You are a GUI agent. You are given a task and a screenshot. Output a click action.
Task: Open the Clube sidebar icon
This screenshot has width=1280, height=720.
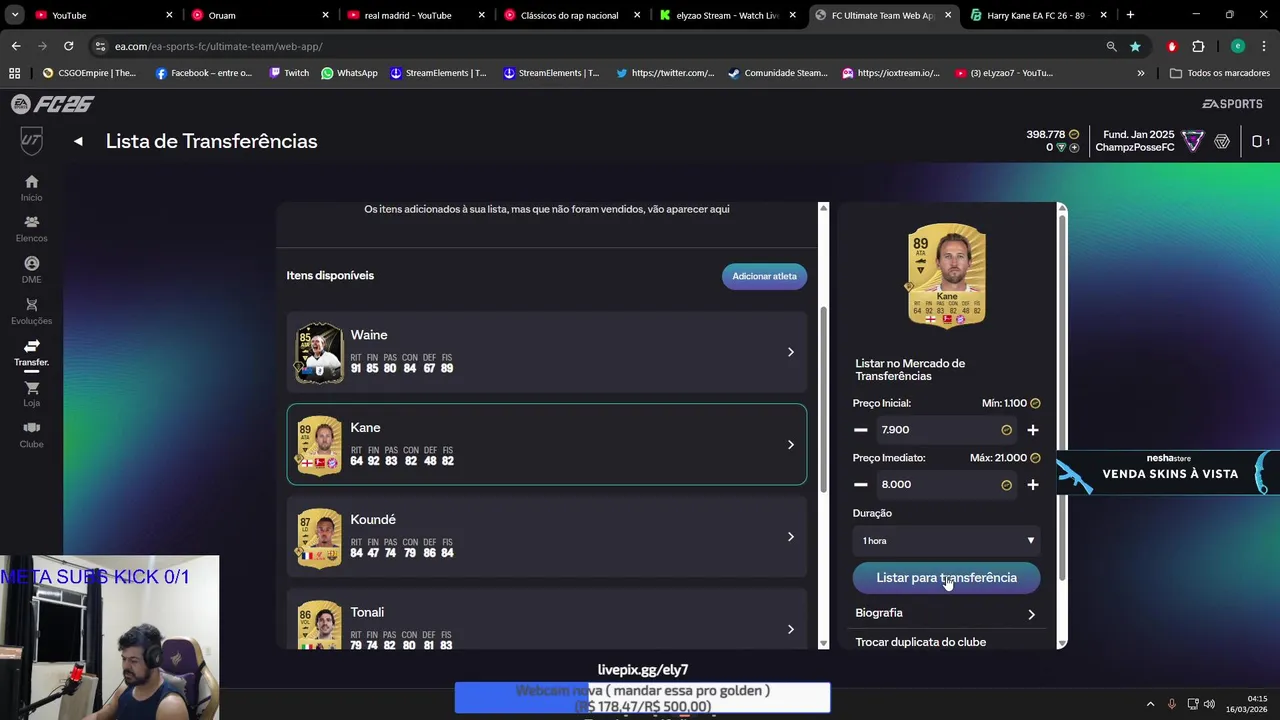(x=31, y=434)
